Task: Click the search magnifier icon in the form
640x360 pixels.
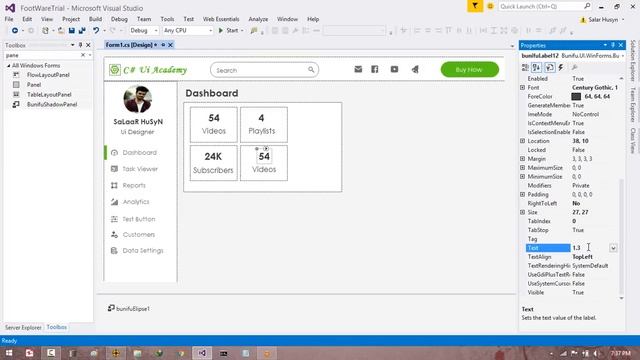Action: click(x=311, y=70)
